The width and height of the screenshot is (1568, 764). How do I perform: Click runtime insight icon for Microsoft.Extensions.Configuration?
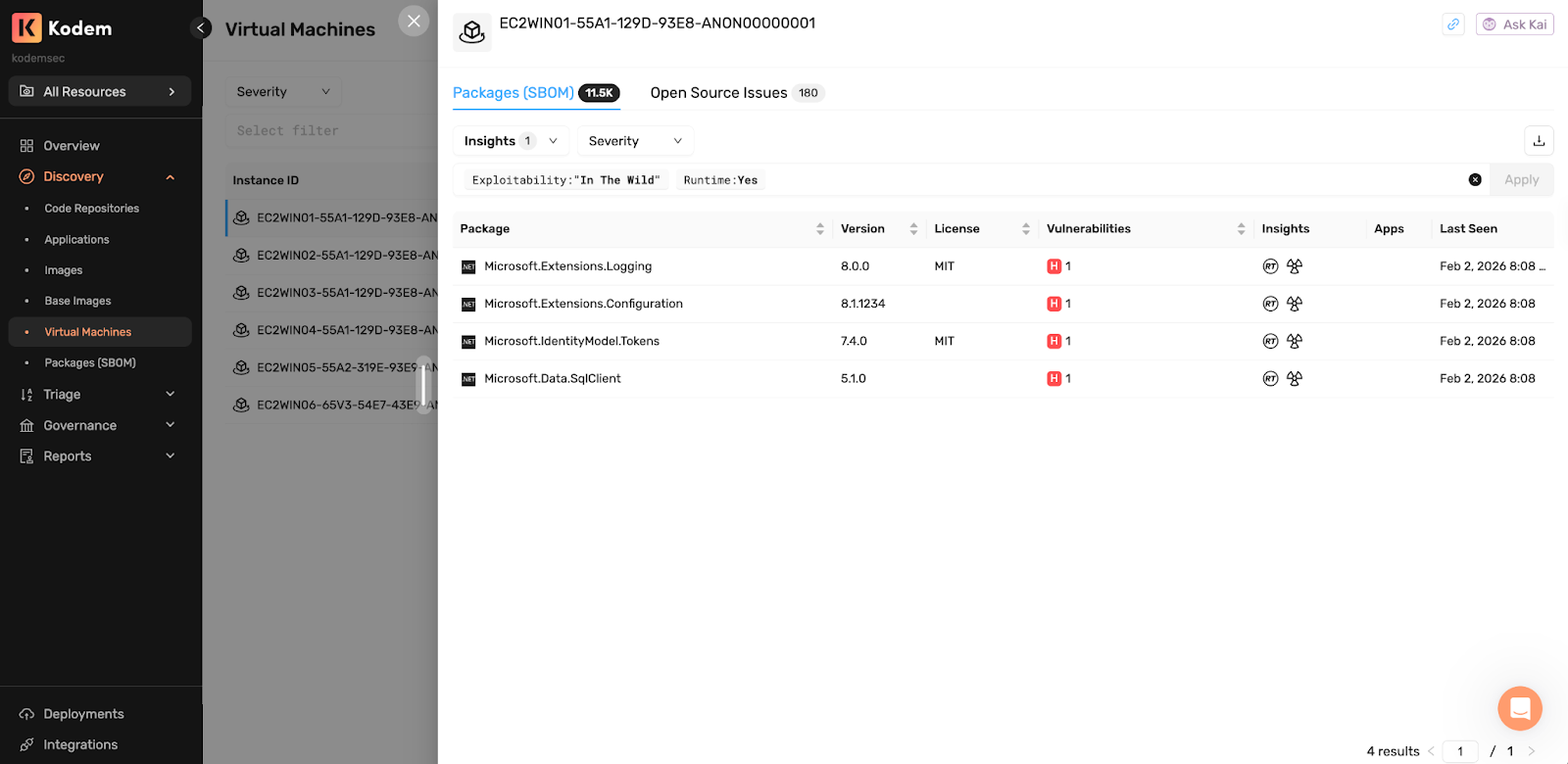1270,304
